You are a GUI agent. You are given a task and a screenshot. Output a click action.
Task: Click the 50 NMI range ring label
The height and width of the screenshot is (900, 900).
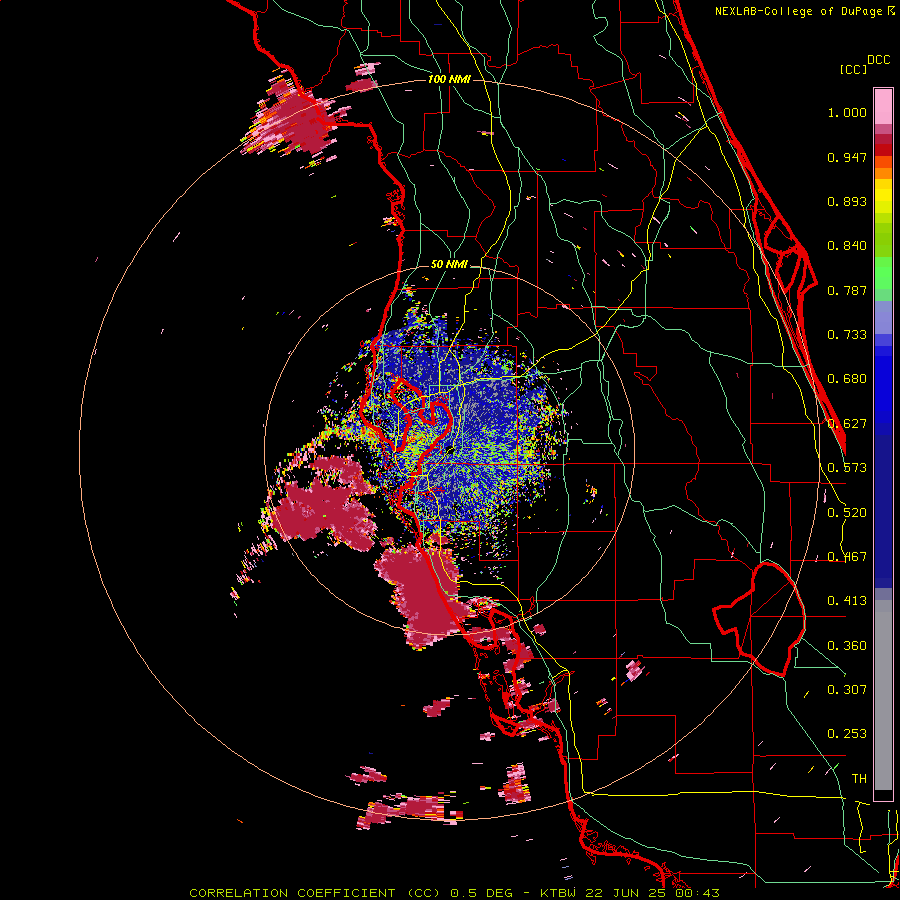pyautogui.click(x=449, y=265)
